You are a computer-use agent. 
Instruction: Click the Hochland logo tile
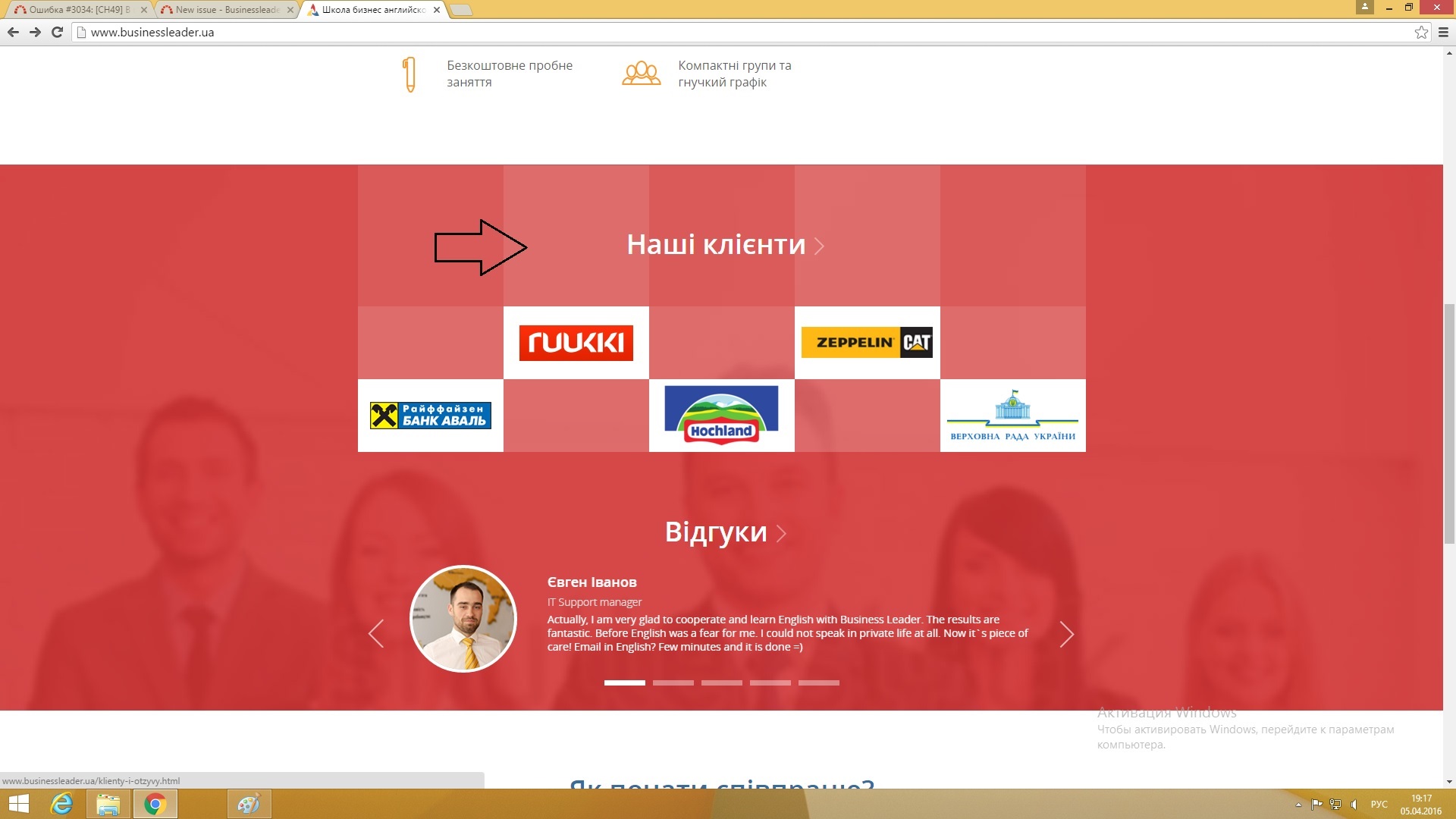(x=721, y=416)
